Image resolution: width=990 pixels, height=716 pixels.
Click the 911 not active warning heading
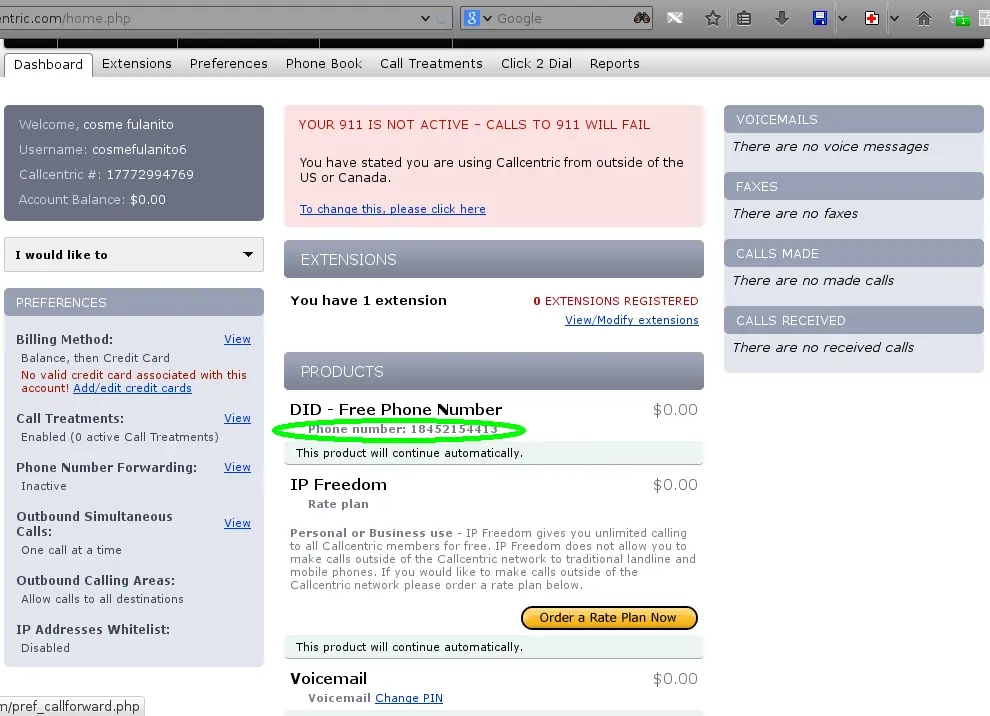474,124
